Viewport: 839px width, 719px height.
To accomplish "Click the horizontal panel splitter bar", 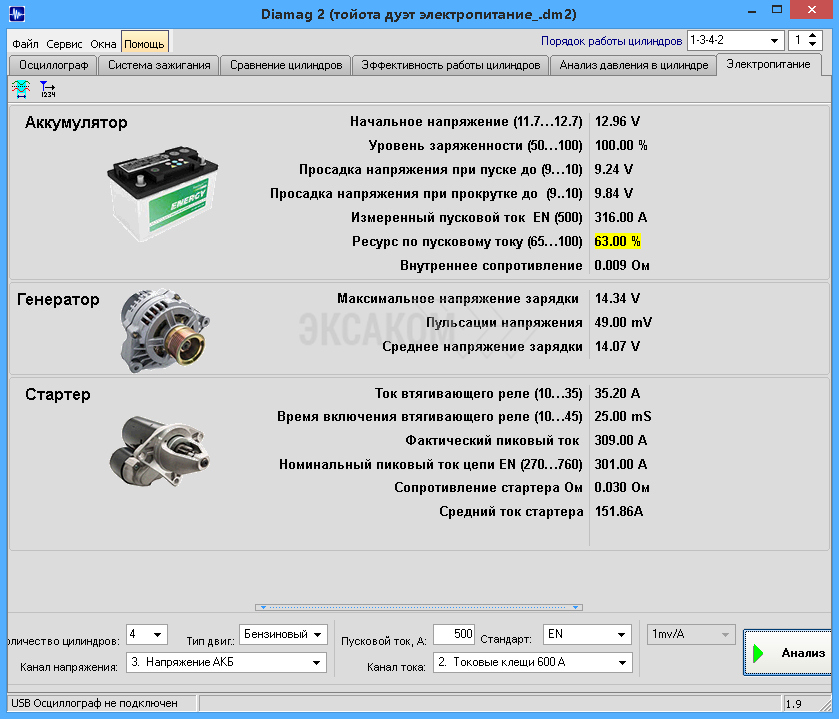I will coord(419,607).
